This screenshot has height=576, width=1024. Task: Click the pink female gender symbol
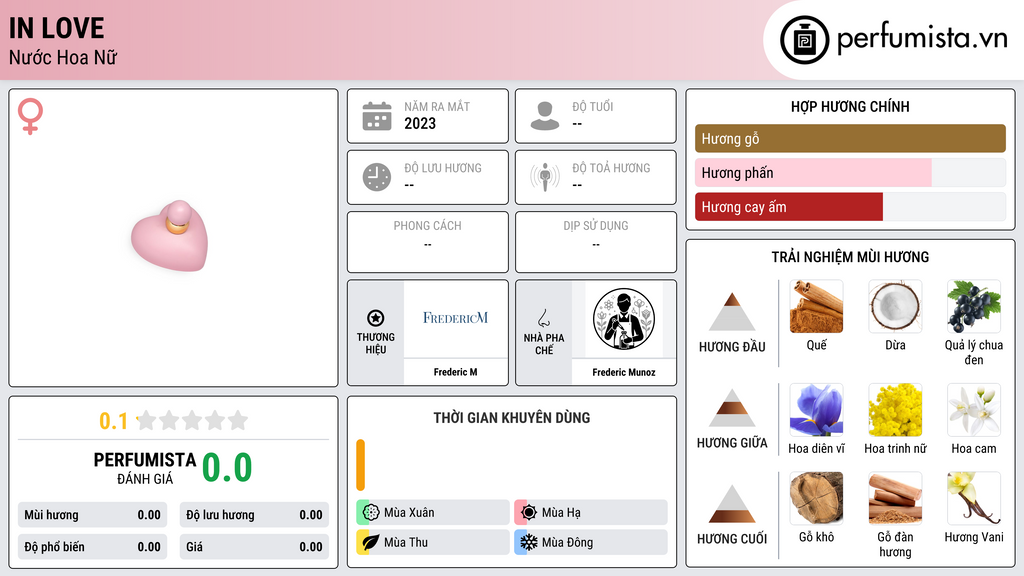point(30,116)
